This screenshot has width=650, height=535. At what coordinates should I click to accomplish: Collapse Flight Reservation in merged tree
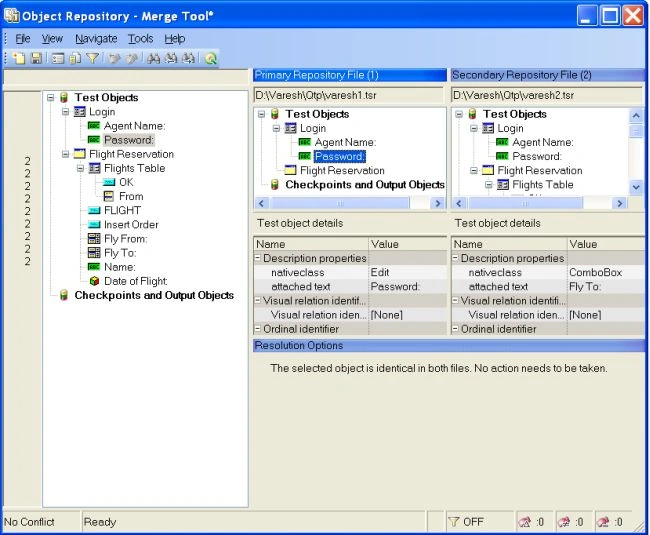point(65,154)
